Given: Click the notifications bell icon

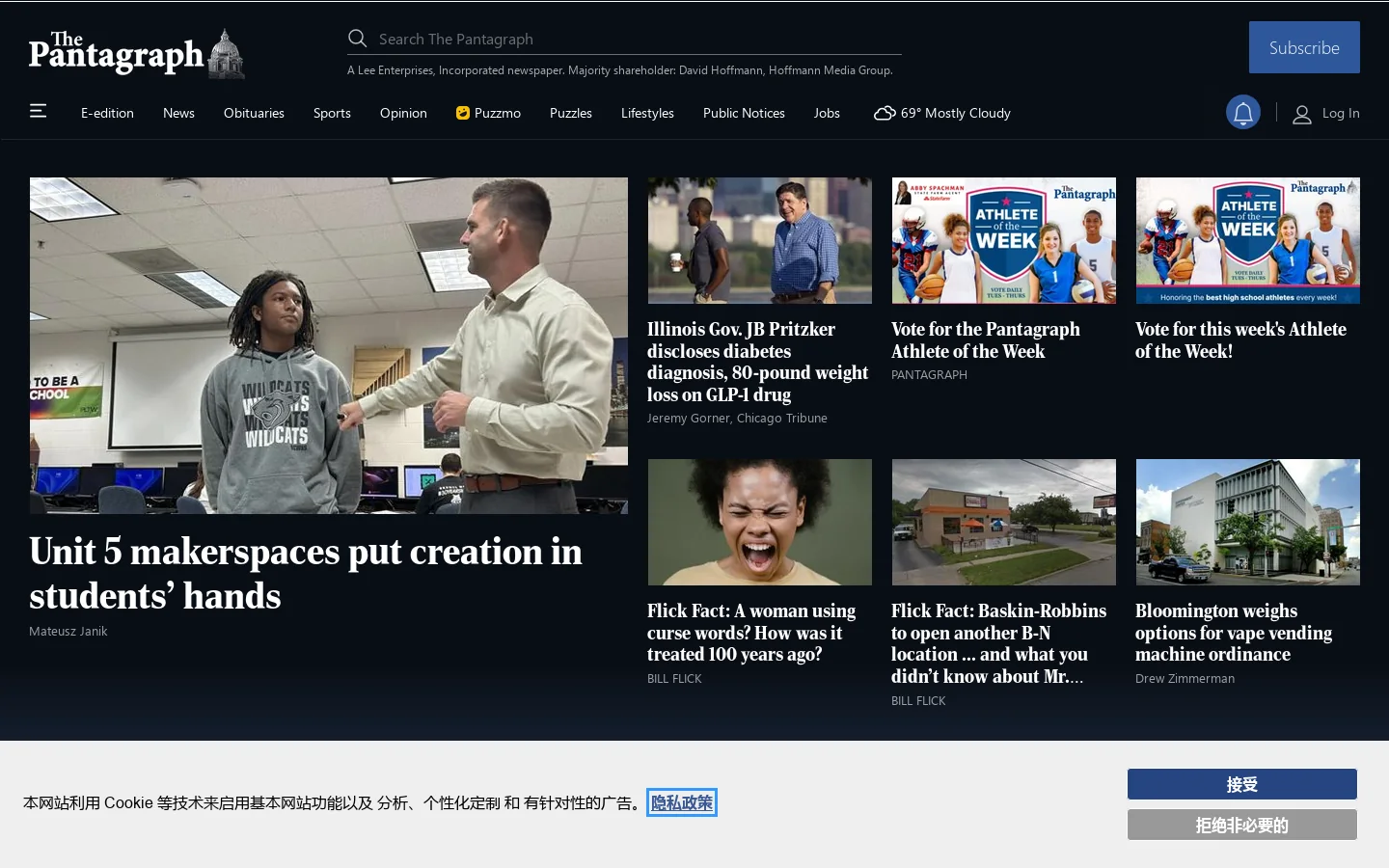Looking at the screenshot, I should coord(1243,113).
